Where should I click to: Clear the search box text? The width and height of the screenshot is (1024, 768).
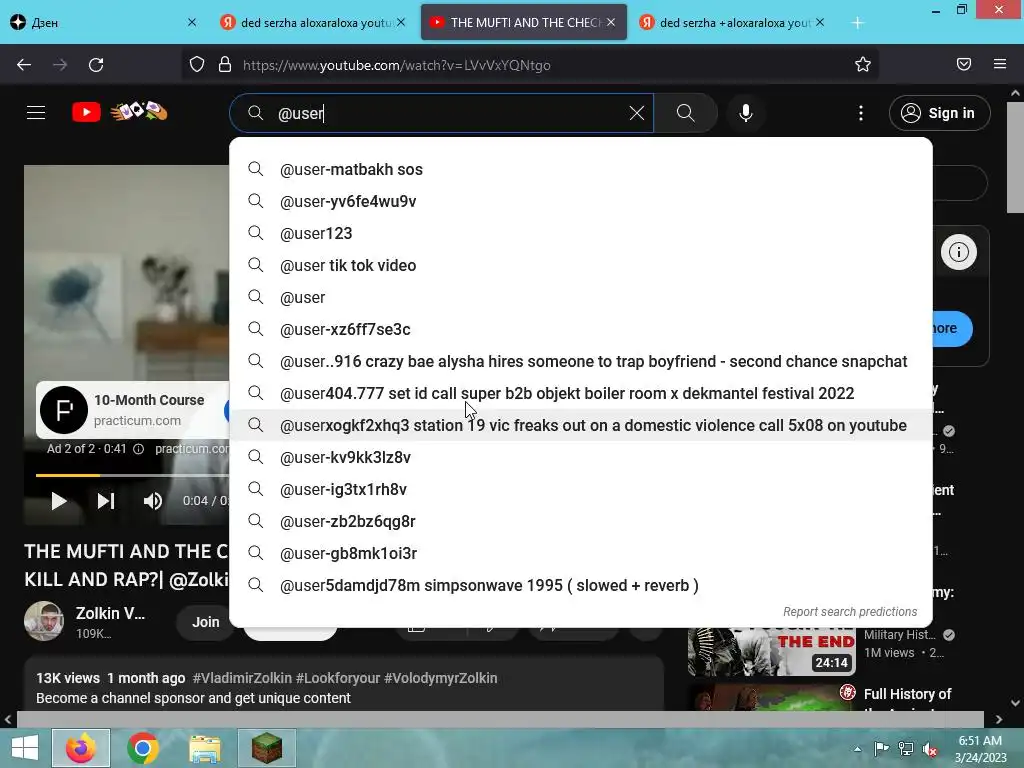click(637, 113)
